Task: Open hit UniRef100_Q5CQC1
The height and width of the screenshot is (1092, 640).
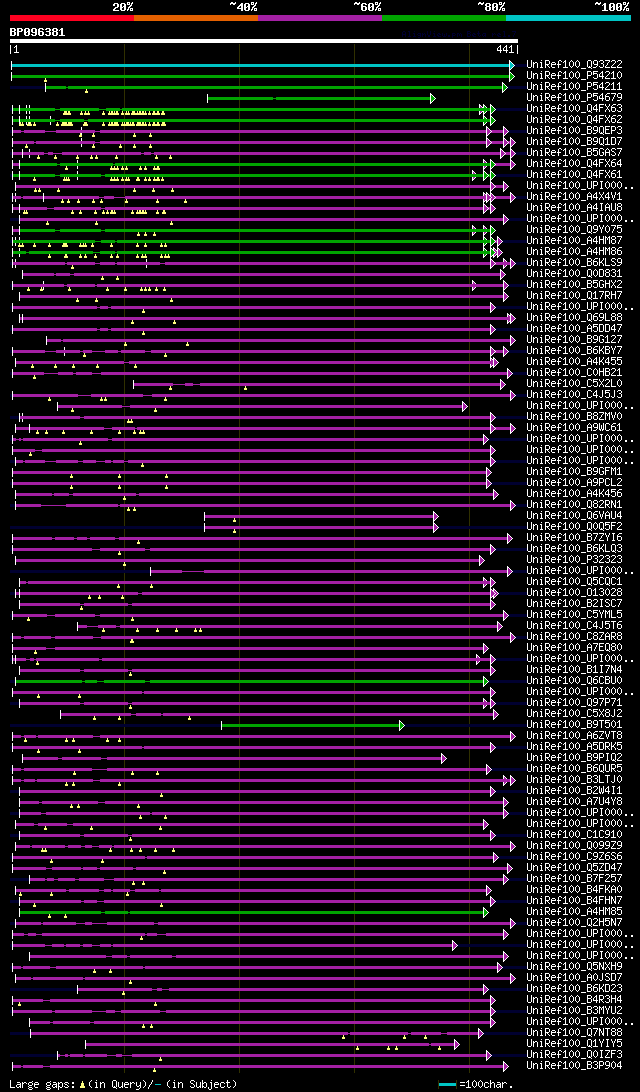Action: 575,582
